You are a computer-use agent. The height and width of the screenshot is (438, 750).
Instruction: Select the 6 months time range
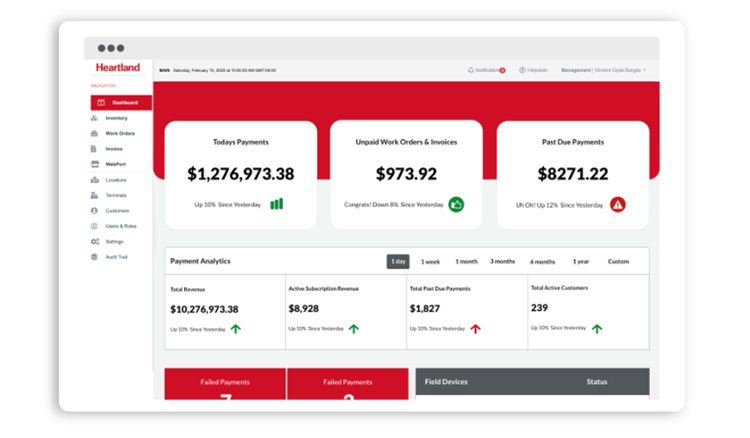542,261
